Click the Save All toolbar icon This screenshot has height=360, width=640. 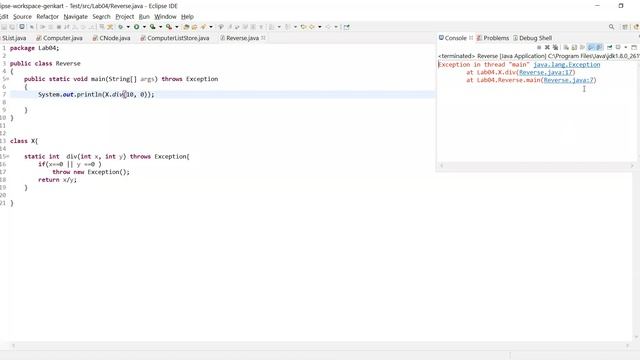coord(12,27)
